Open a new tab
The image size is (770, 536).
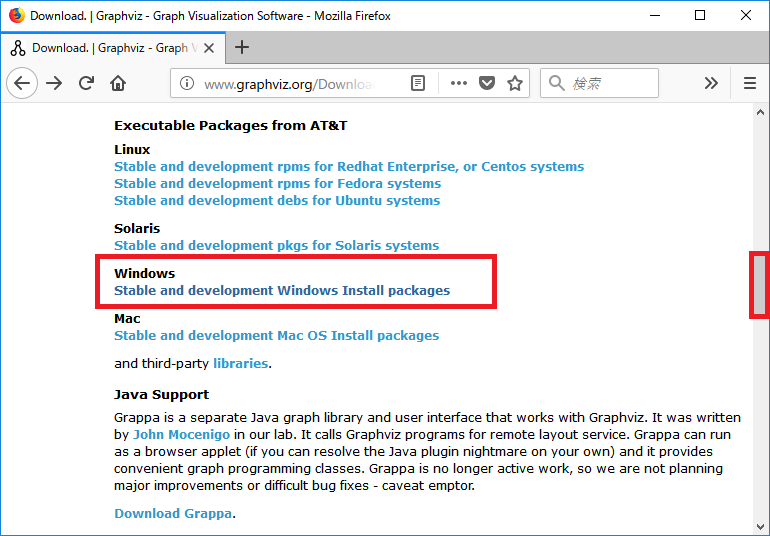(242, 48)
